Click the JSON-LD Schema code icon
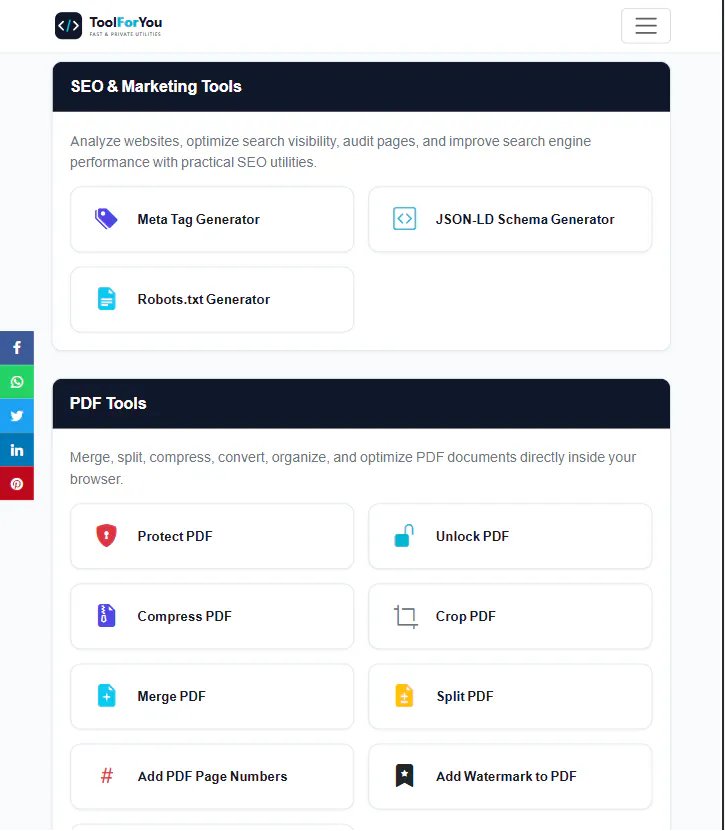The image size is (725, 831). click(x=404, y=219)
